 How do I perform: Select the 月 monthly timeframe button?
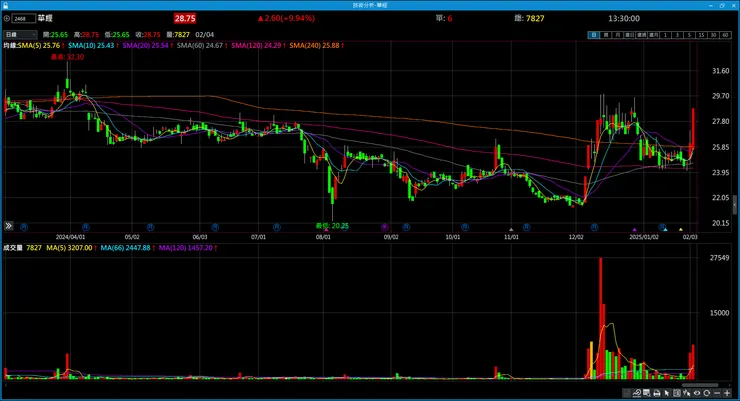coord(618,35)
